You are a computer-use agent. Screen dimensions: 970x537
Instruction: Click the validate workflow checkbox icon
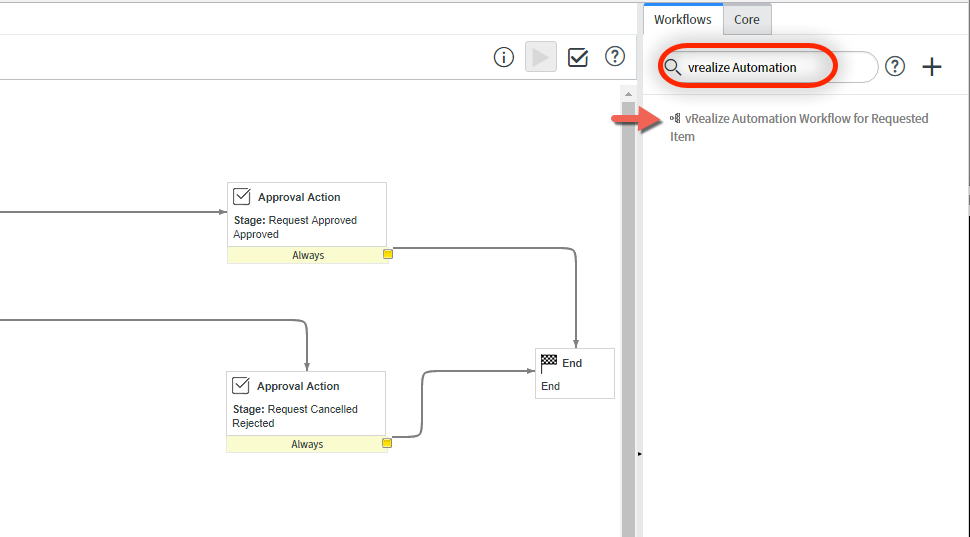578,57
